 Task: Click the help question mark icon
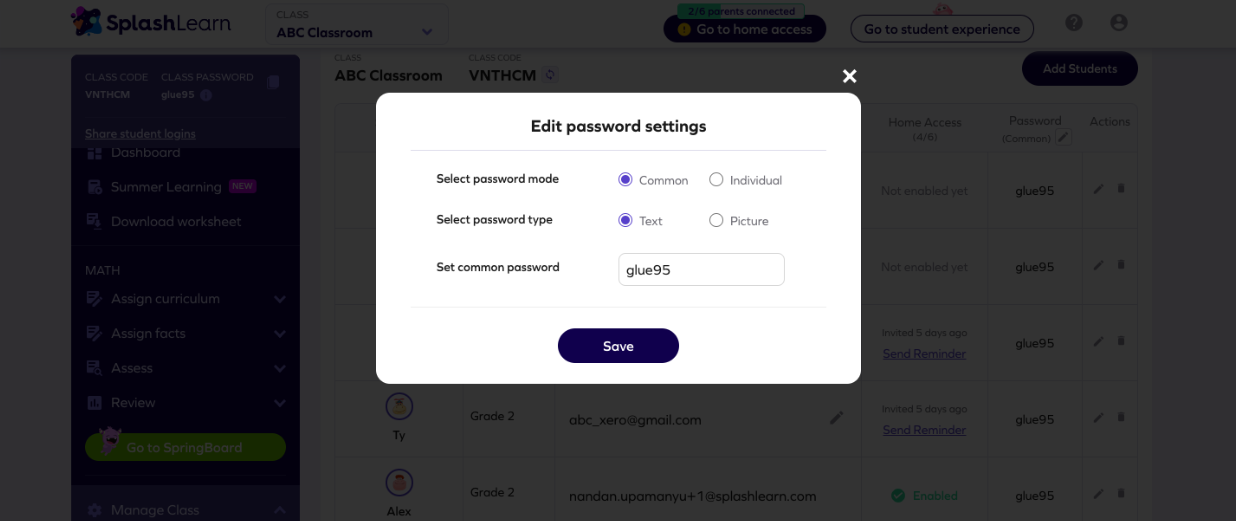click(1074, 23)
